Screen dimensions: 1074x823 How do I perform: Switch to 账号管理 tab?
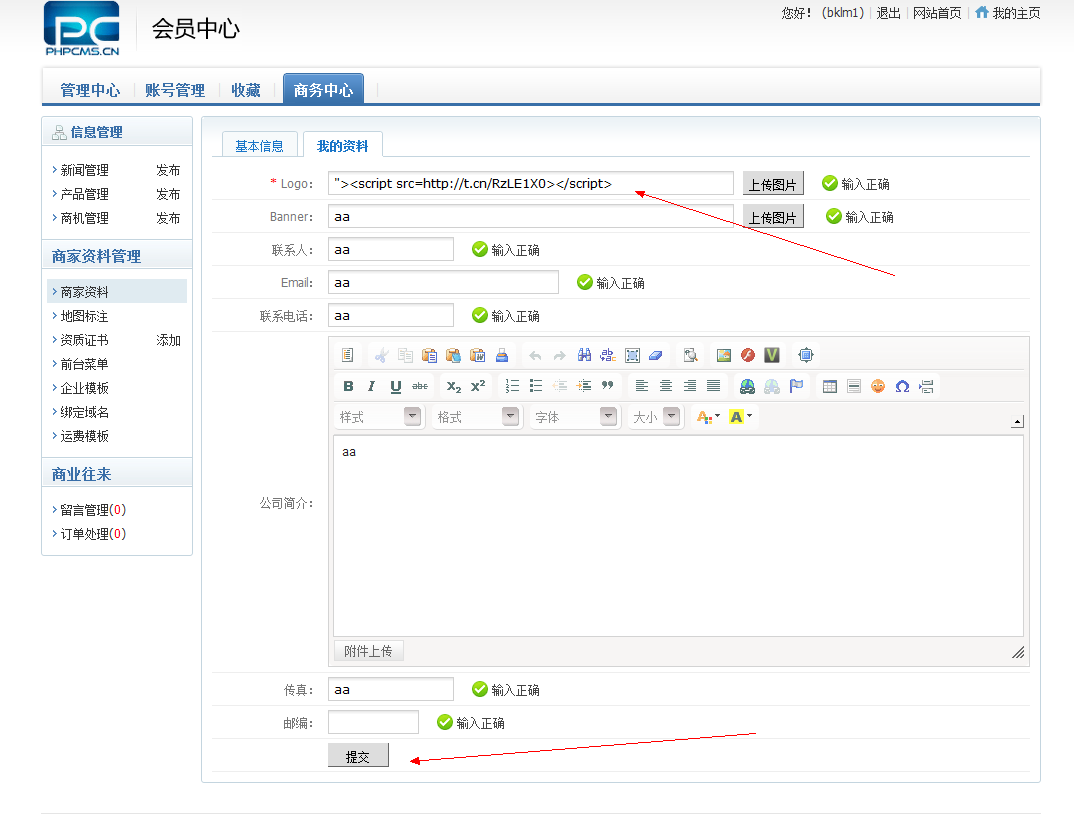[175, 90]
